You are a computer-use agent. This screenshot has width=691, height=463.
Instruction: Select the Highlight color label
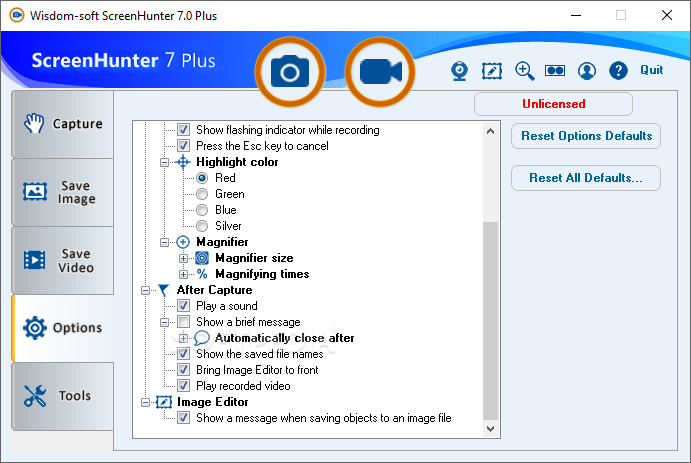(x=237, y=162)
